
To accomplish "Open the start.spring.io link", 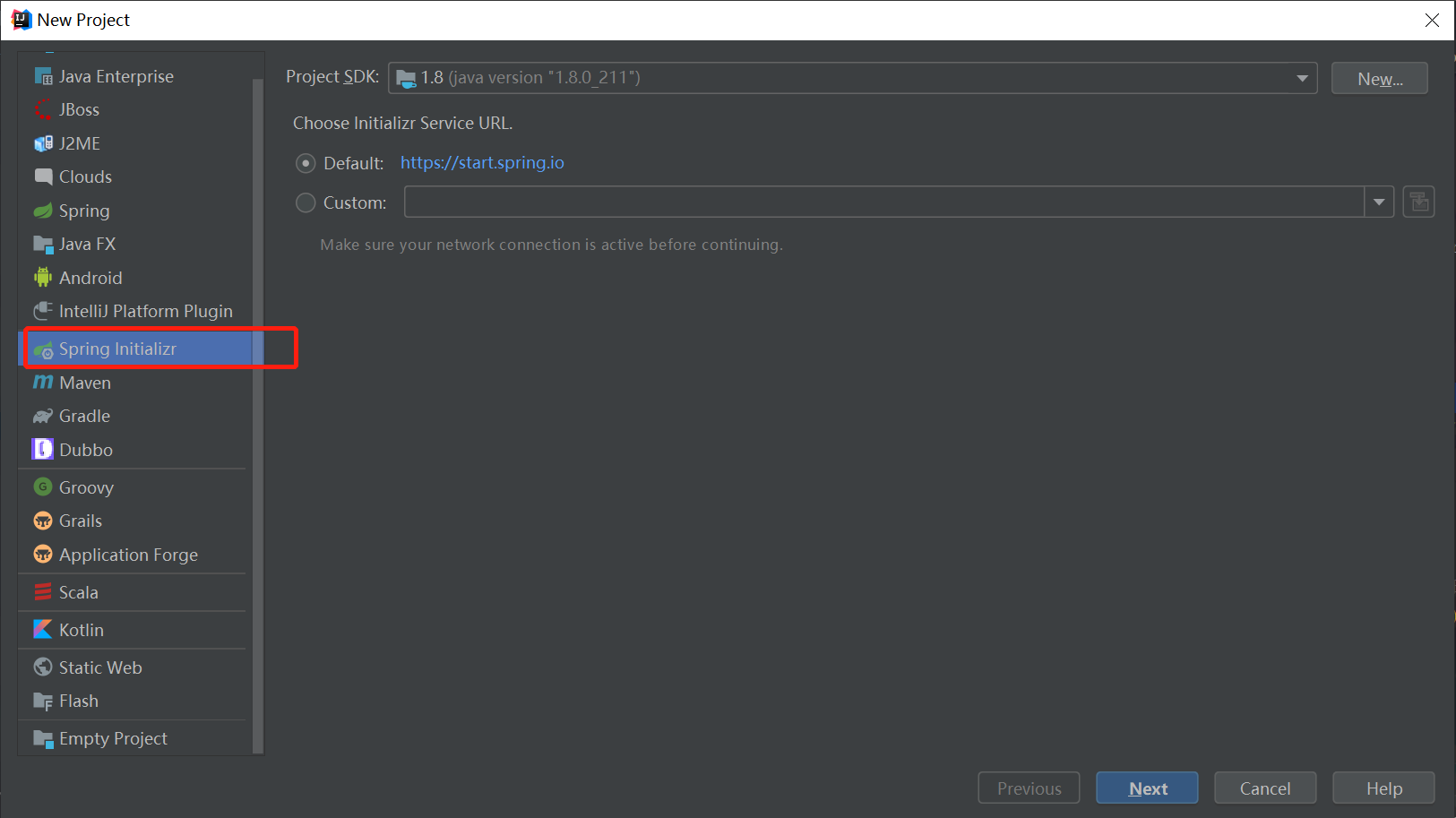I will [x=482, y=162].
